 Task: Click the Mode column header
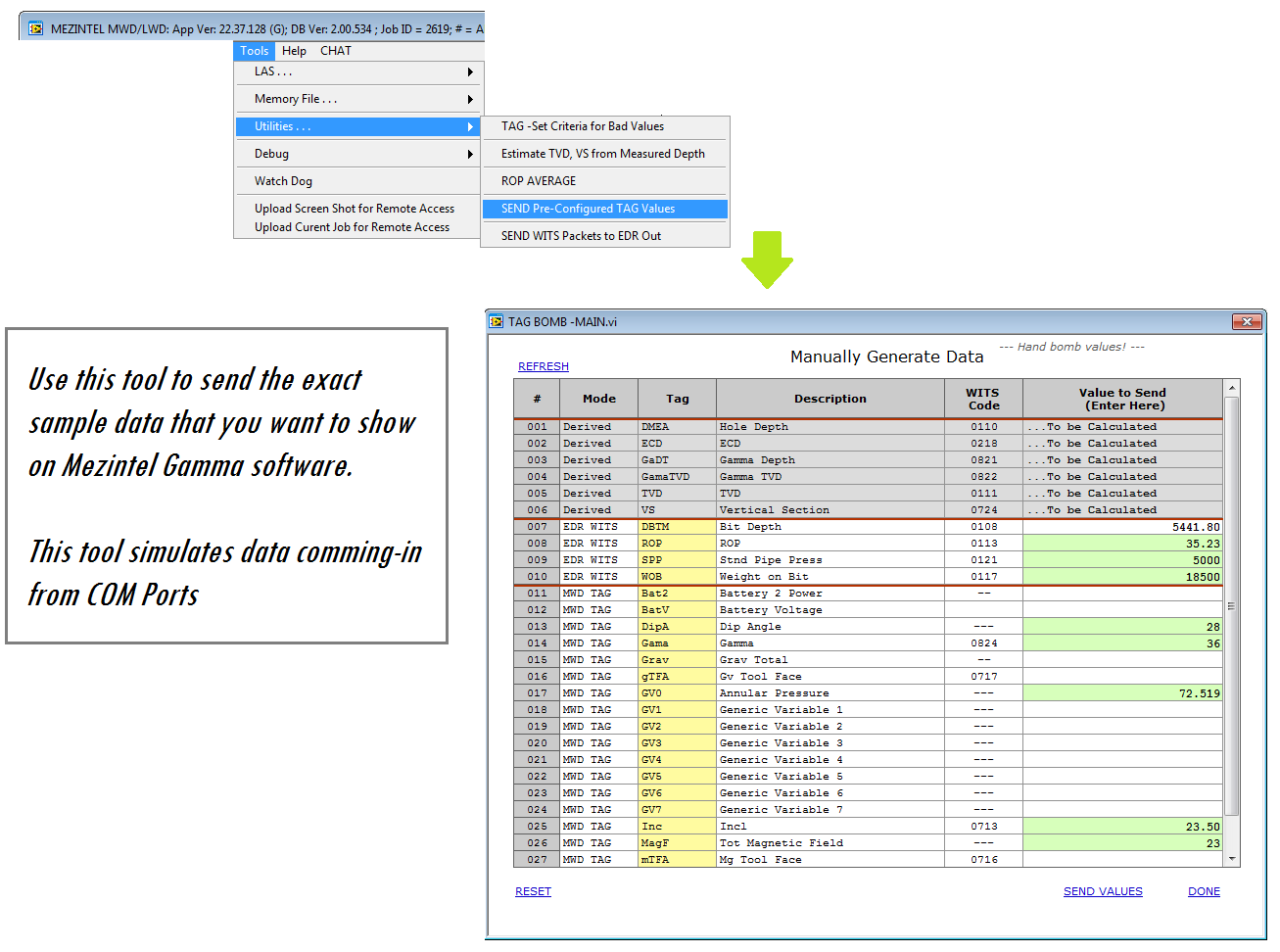[598, 399]
